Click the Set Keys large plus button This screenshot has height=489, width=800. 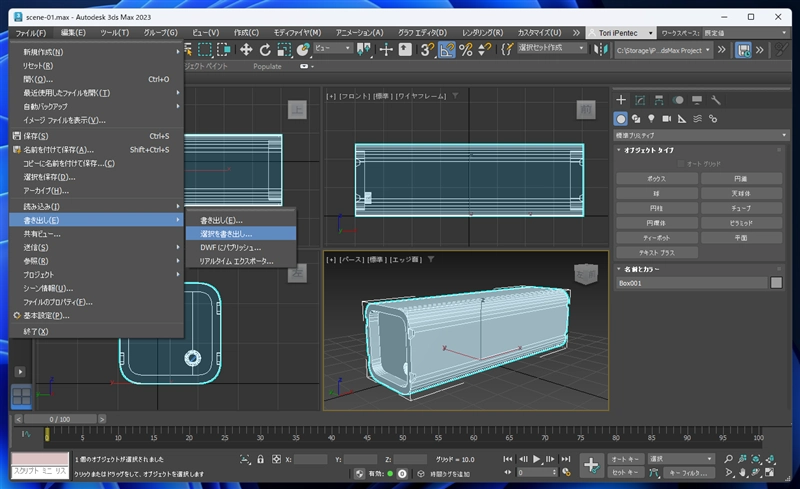pyautogui.click(x=591, y=465)
